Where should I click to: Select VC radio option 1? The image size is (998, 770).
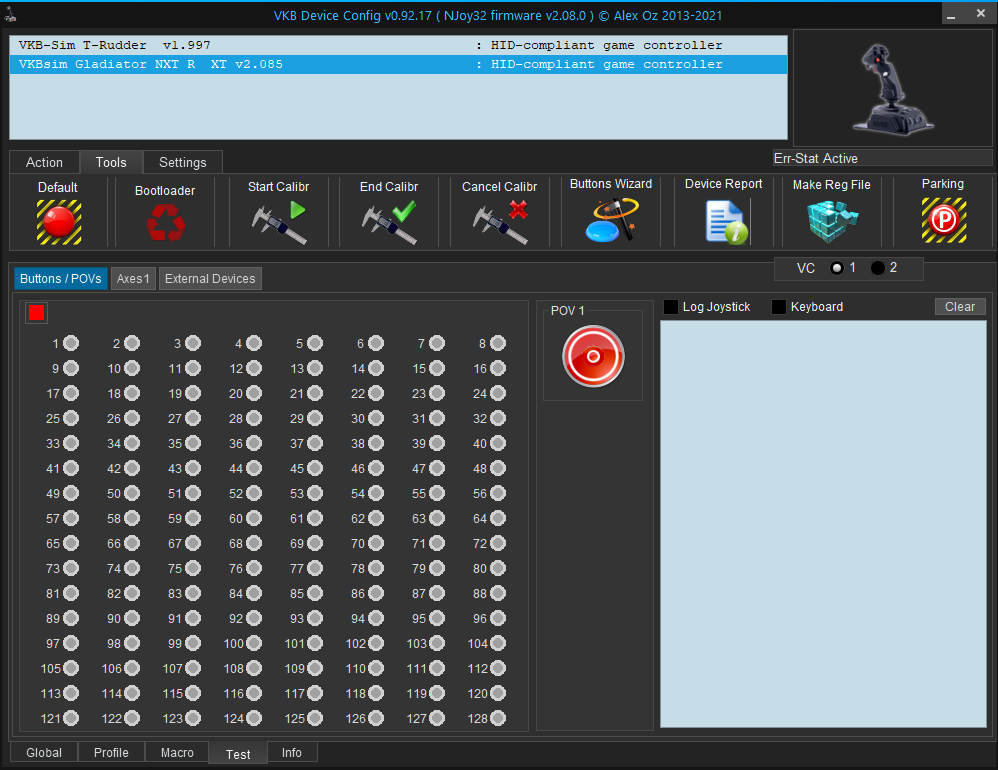pos(837,268)
